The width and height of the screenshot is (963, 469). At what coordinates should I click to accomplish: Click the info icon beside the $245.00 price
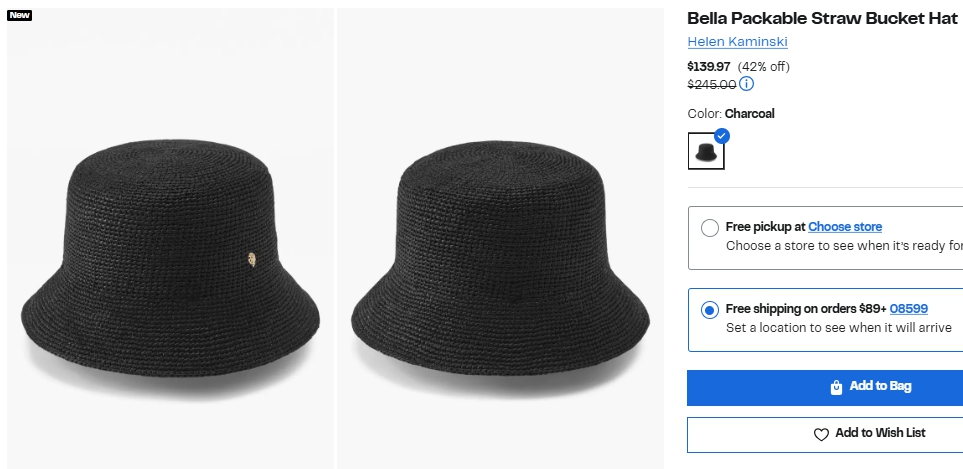pos(747,84)
